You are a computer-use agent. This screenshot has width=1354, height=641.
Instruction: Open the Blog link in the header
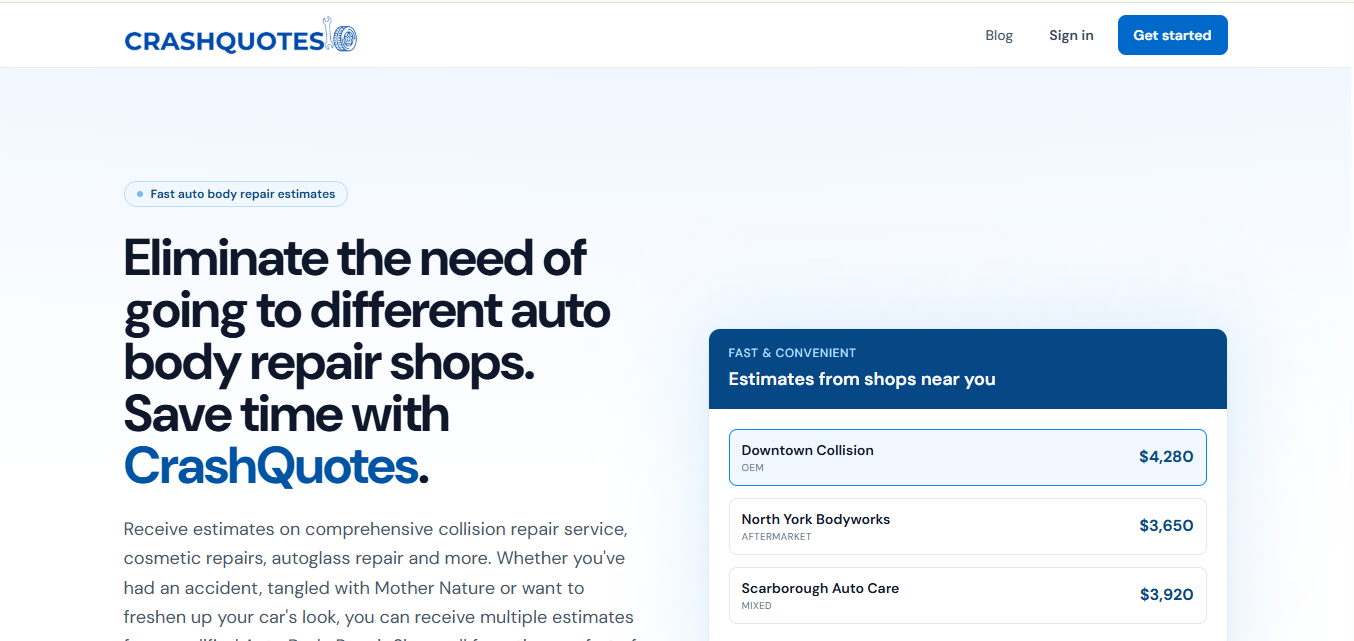click(999, 35)
